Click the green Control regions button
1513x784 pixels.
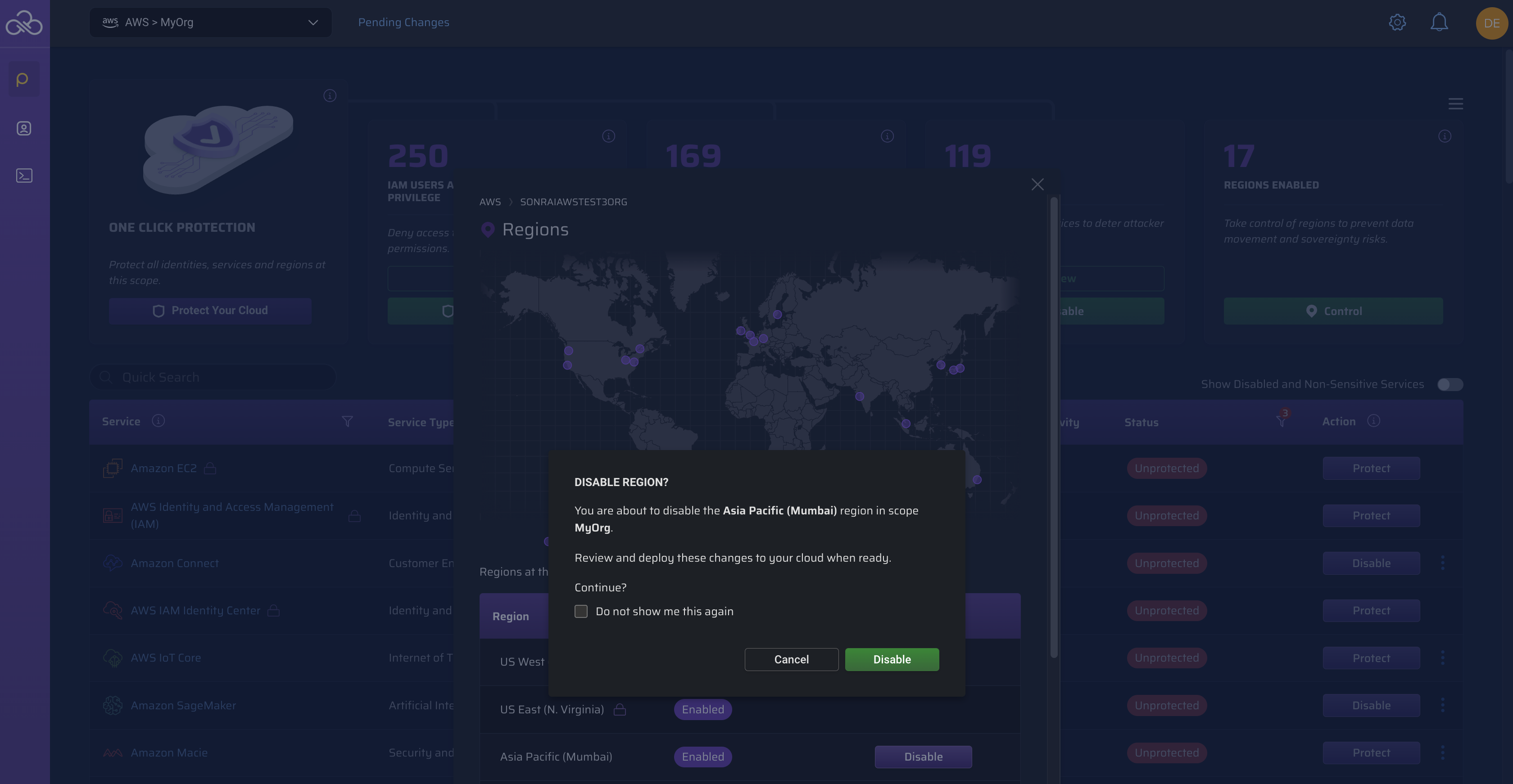click(1333, 311)
